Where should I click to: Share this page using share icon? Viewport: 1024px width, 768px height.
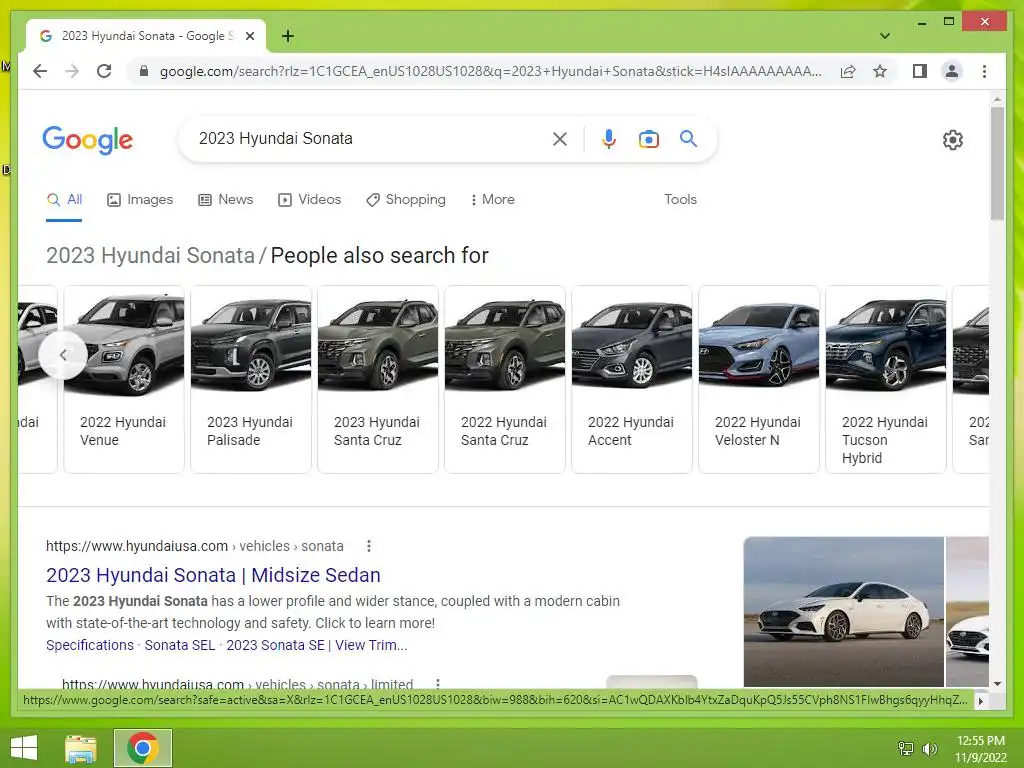click(848, 71)
